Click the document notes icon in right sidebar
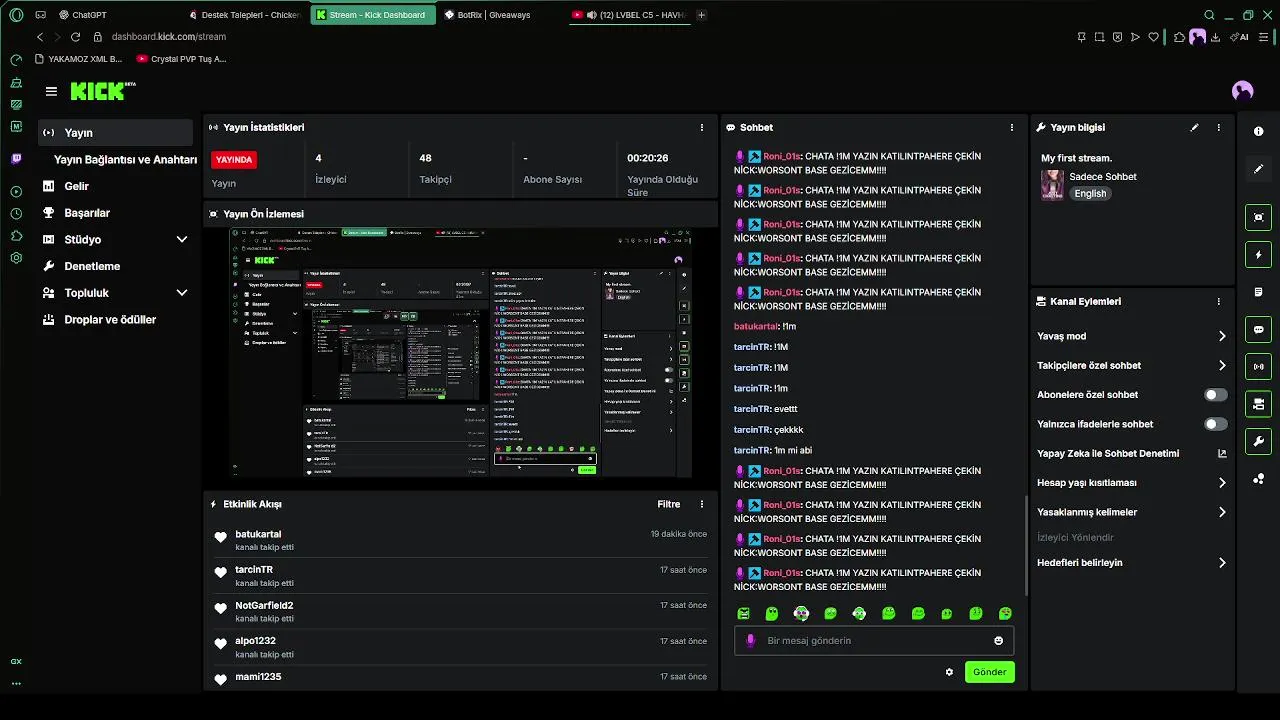1280x720 pixels. click(x=1258, y=292)
